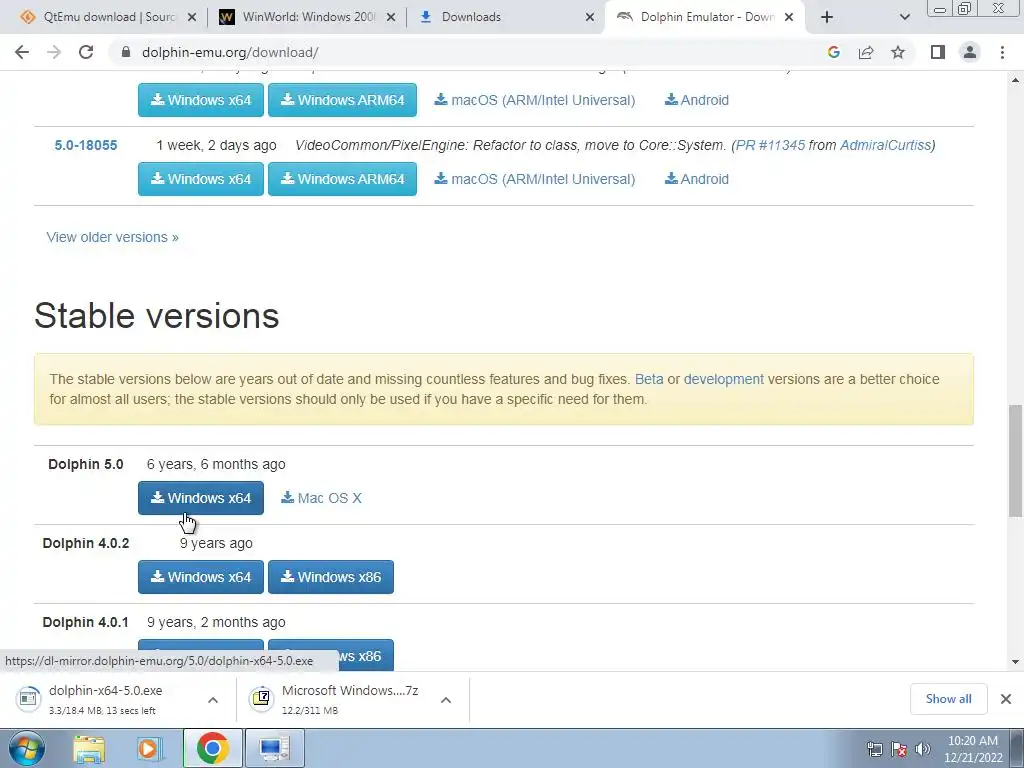This screenshot has width=1024, height=768.
Task: Open the Windows Start menu
Action: click(27, 748)
